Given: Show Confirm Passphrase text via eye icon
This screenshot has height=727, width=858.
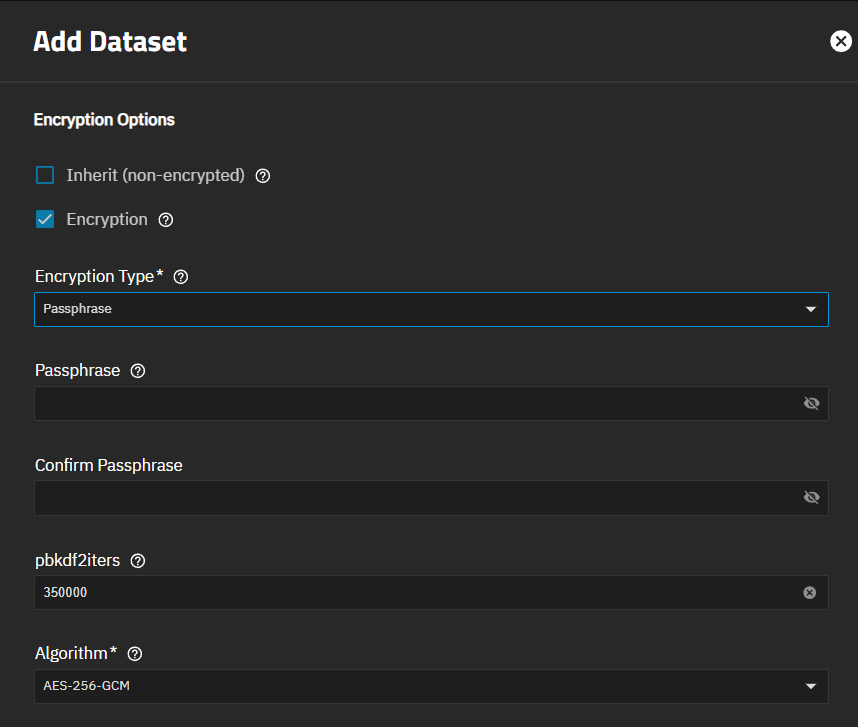Looking at the screenshot, I should 811,498.
